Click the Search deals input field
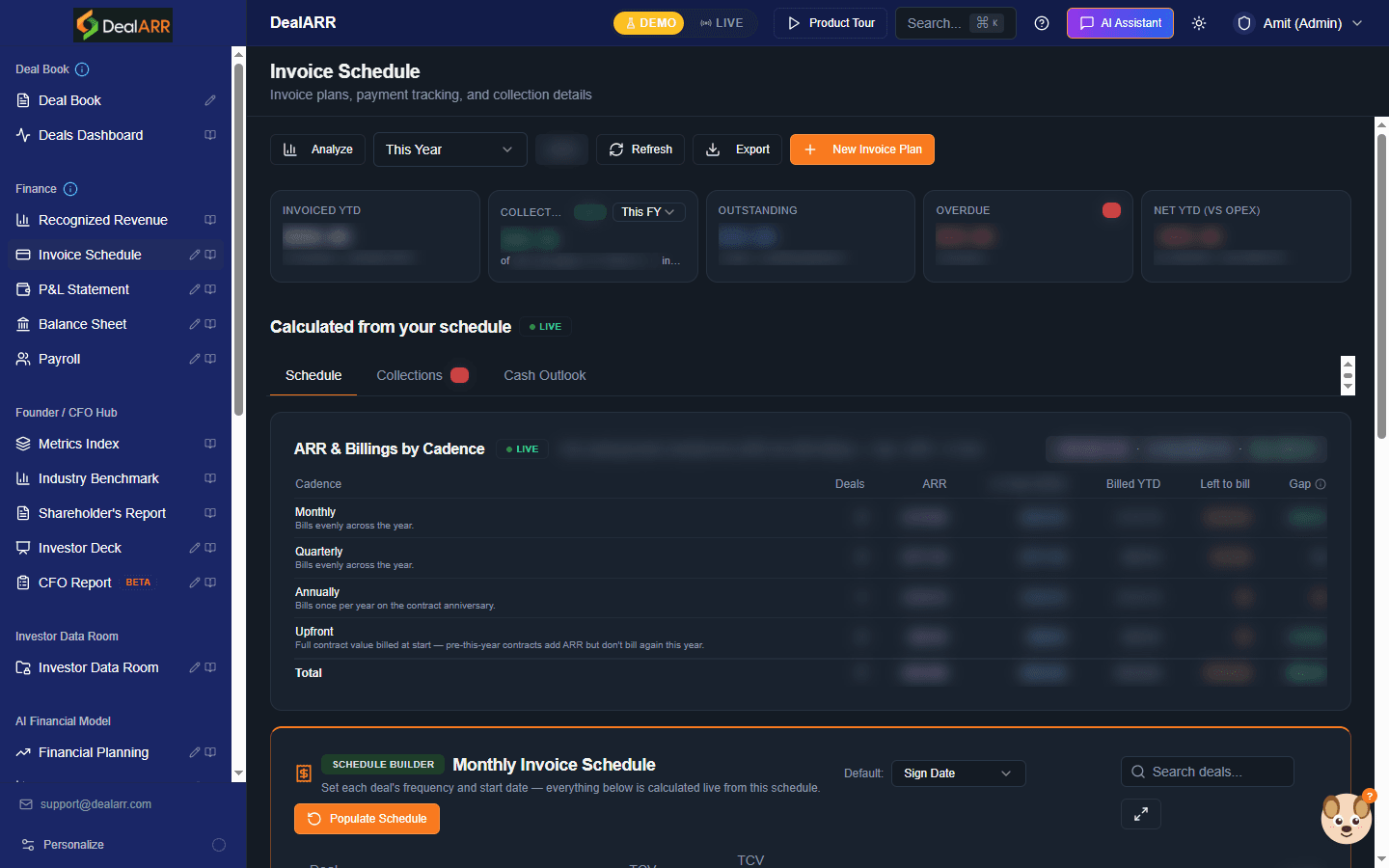The height and width of the screenshot is (868, 1389). [1208, 772]
